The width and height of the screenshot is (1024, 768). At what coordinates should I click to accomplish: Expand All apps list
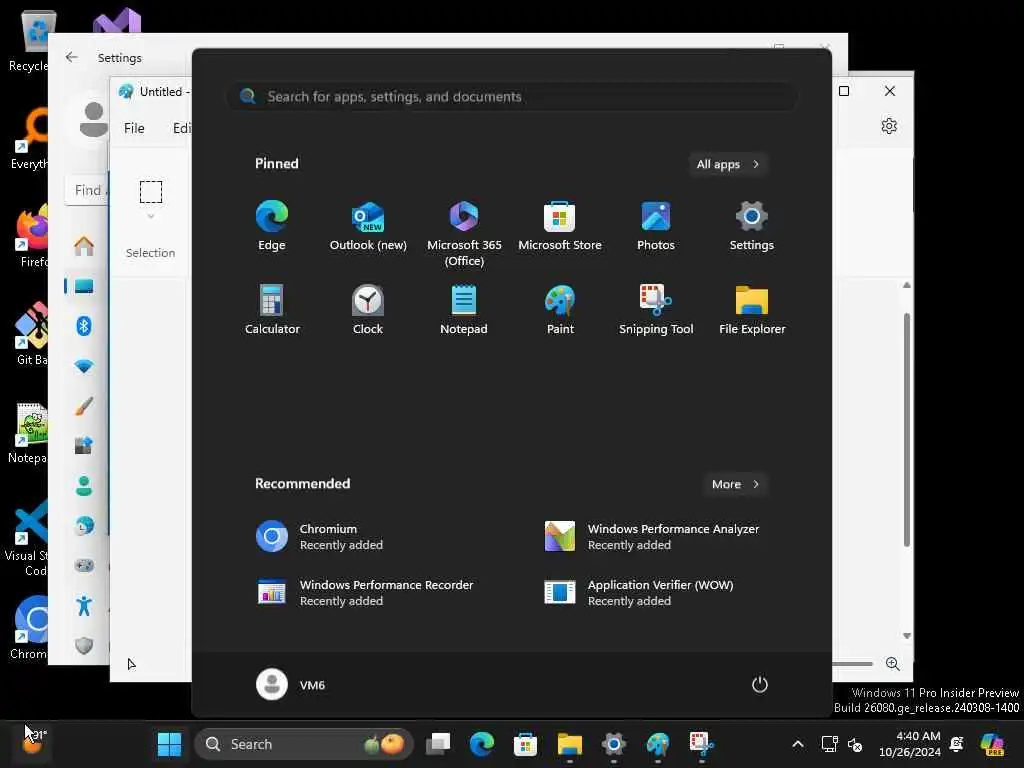728,164
